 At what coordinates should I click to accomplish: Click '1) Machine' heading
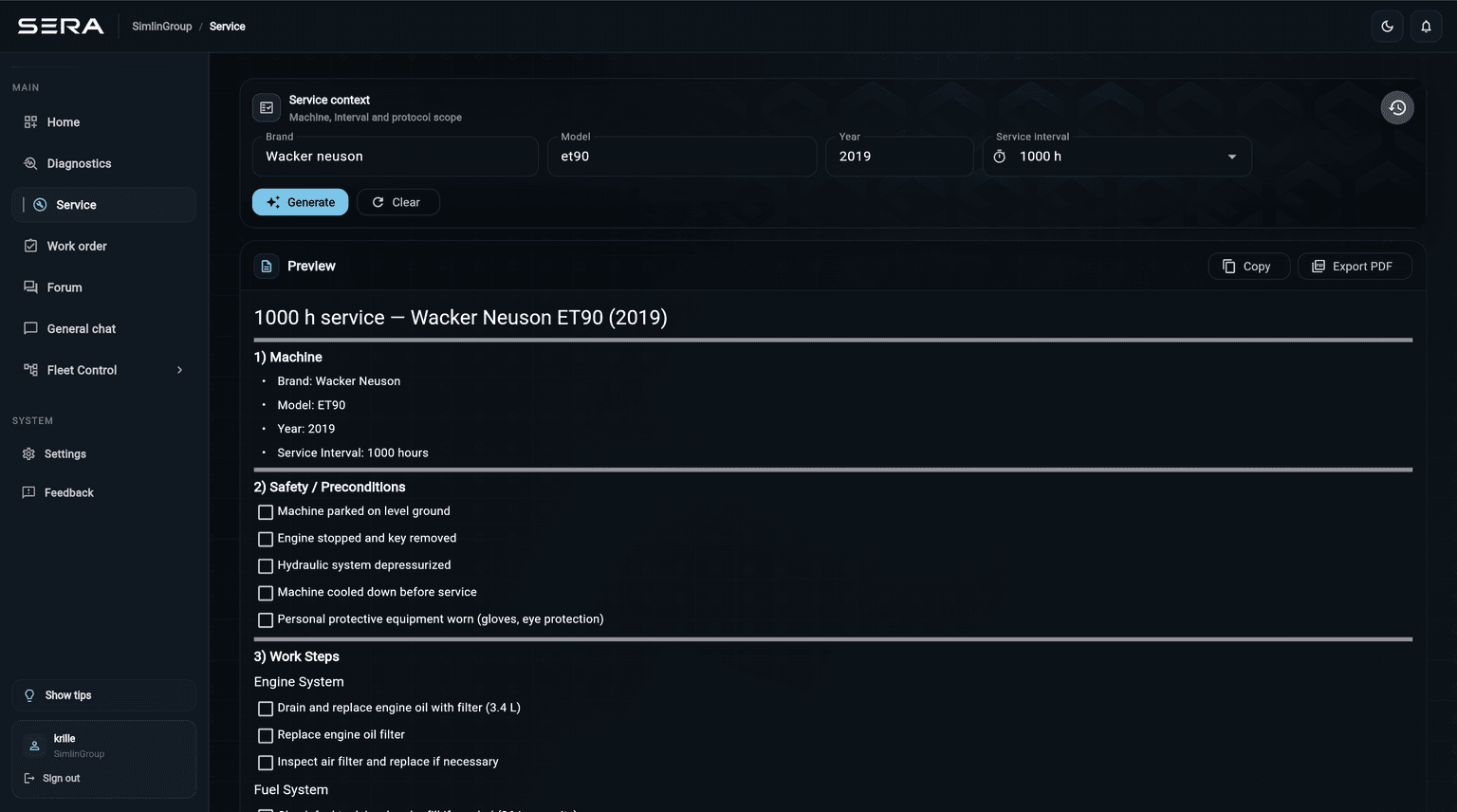tap(287, 357)
